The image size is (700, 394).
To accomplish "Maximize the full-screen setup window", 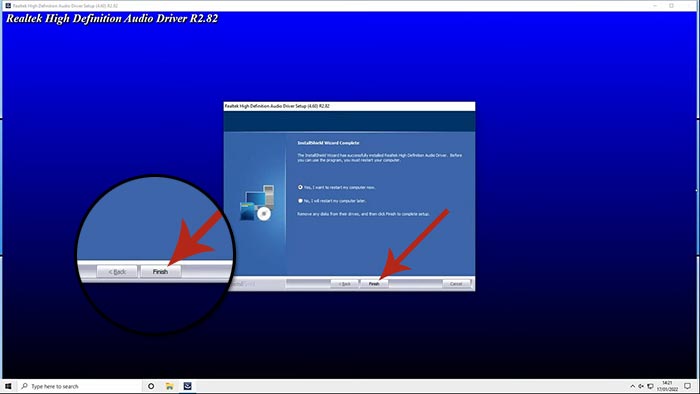I will [x=671, y=5].
